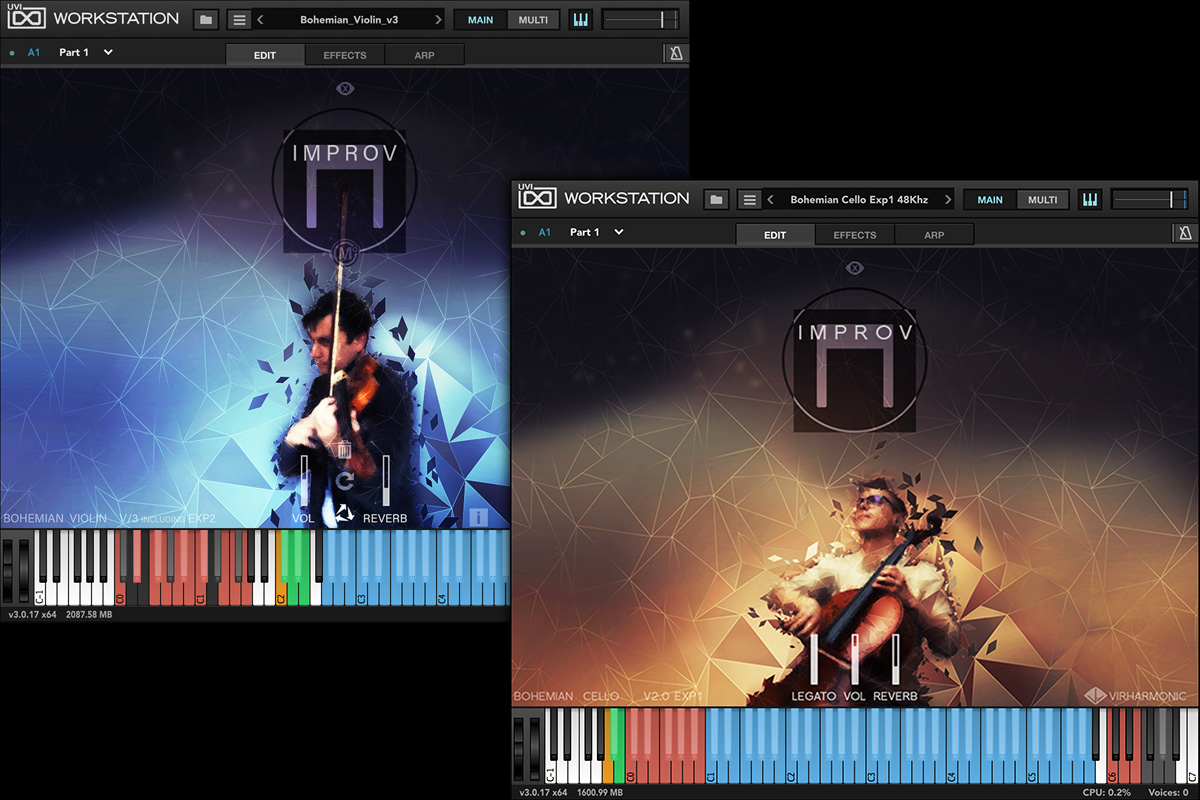Screen dimensions: 1200x800
Task: Switch to MAIN view in the Cello window
Action: pyautogui.click(x=990, y=199)
